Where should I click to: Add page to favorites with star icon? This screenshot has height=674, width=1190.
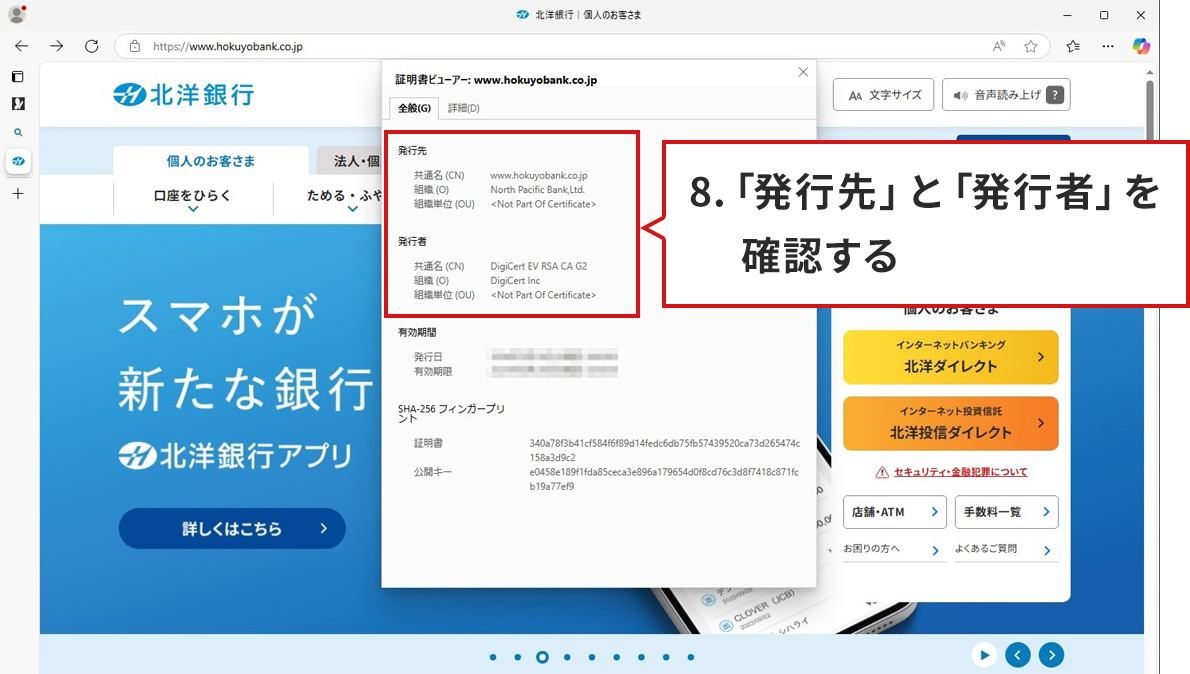point(1031,46)
